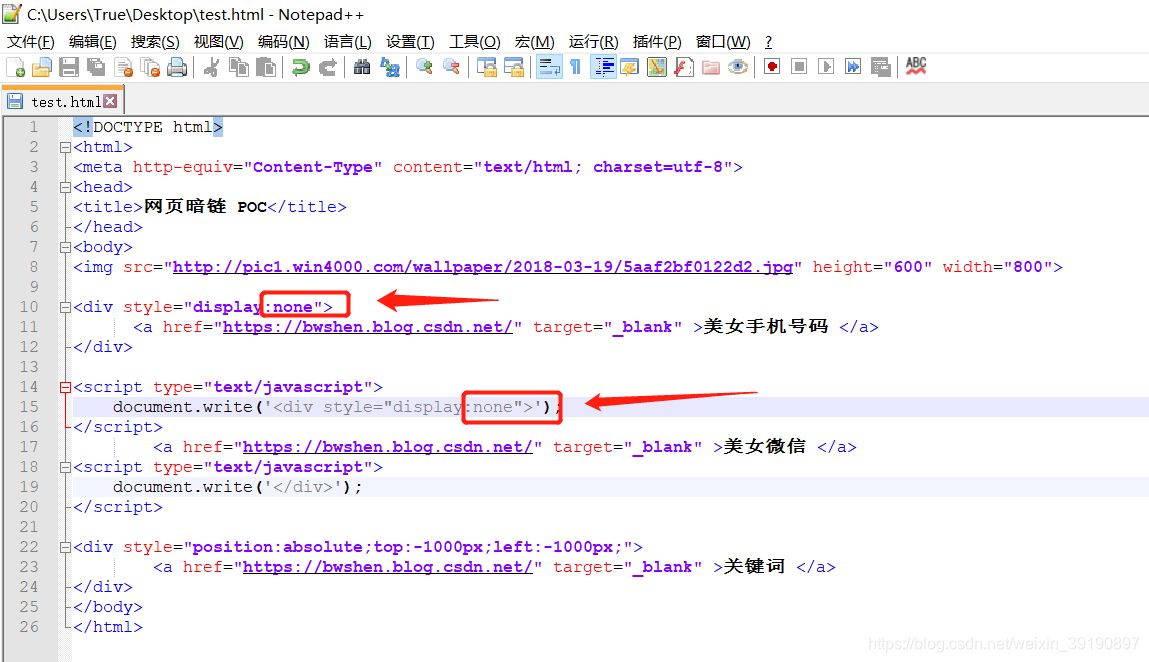Collapse the script fold on line 18

65,468
